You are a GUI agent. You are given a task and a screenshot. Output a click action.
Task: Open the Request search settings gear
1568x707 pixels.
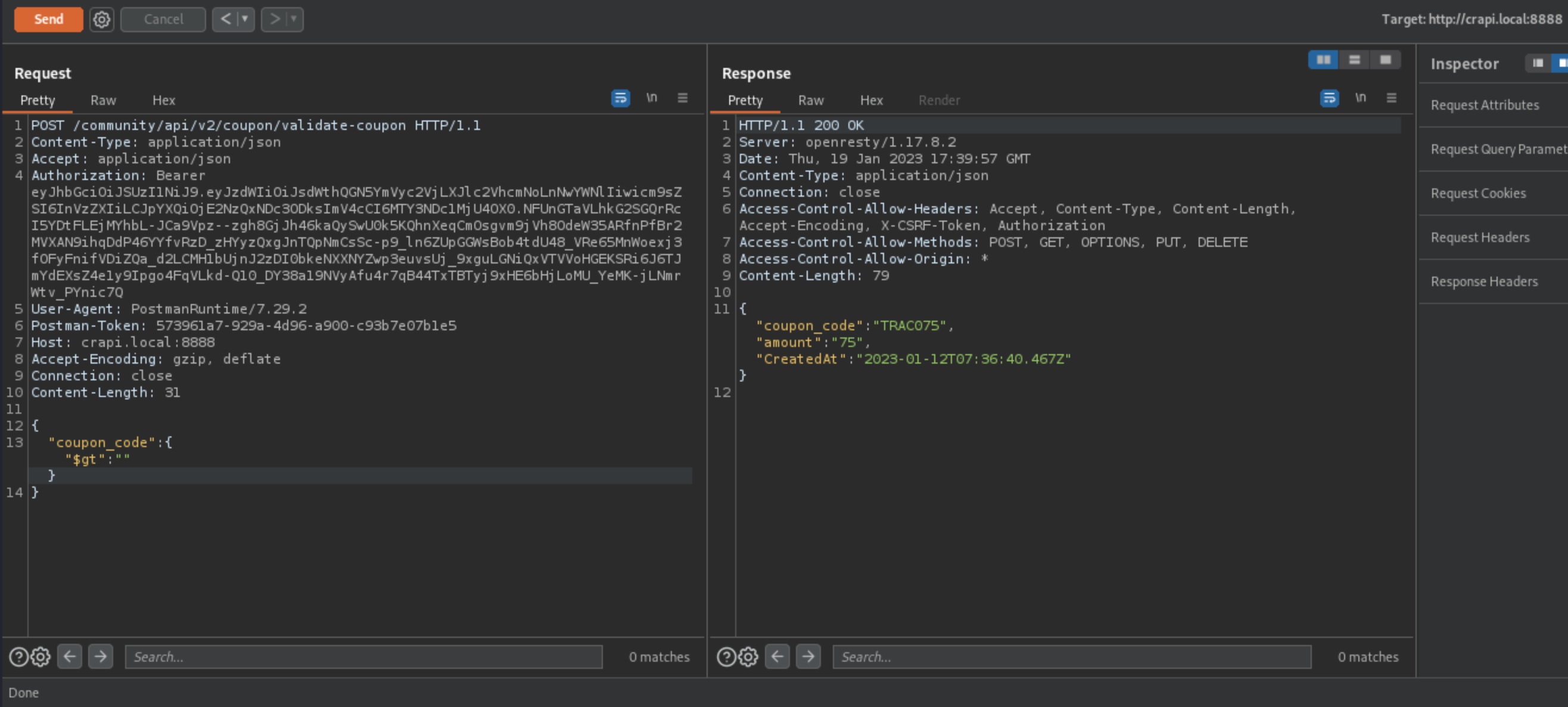click(40, 656)
